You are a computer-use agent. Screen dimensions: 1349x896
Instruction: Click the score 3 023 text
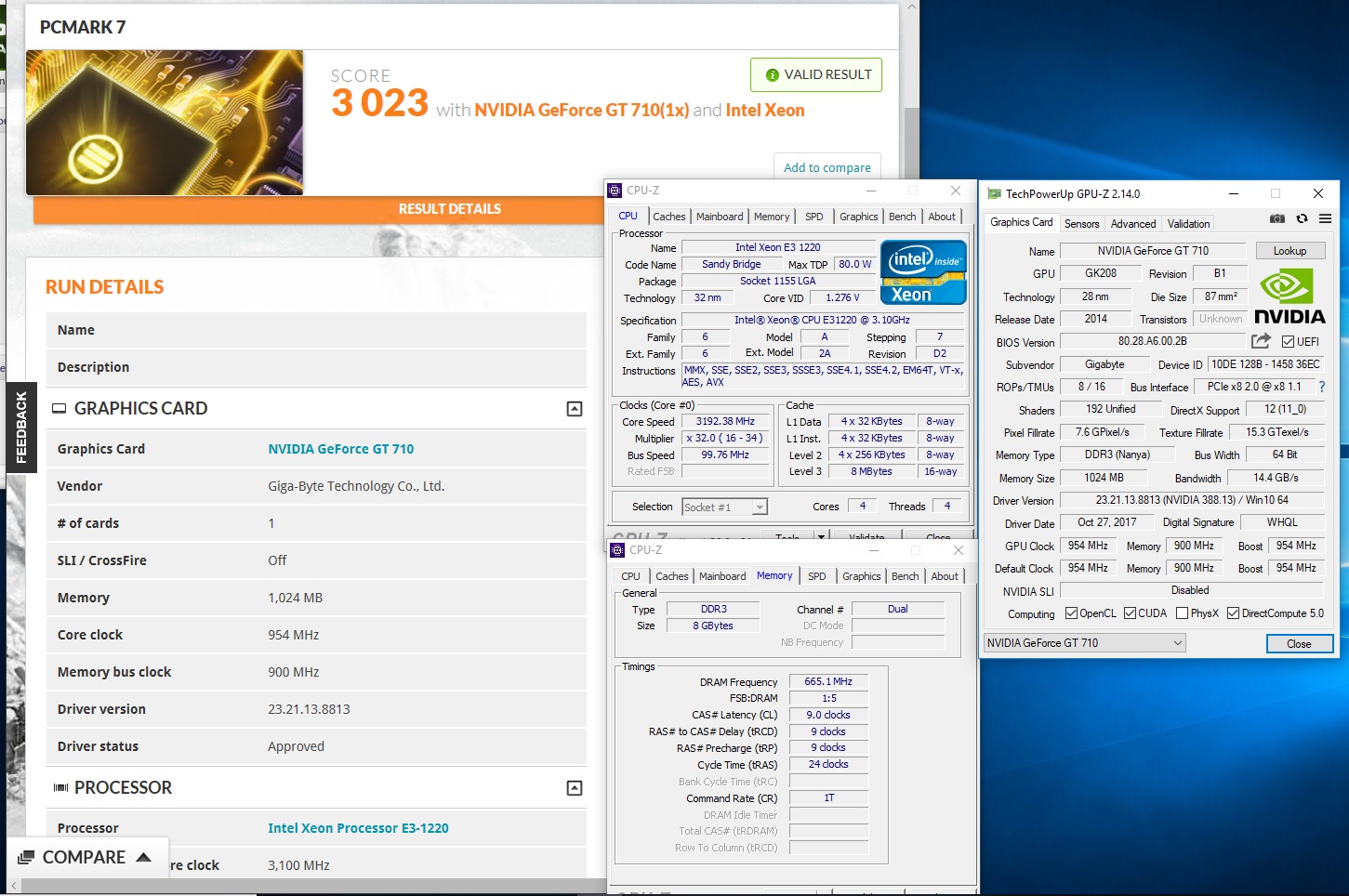click(379, 102)
